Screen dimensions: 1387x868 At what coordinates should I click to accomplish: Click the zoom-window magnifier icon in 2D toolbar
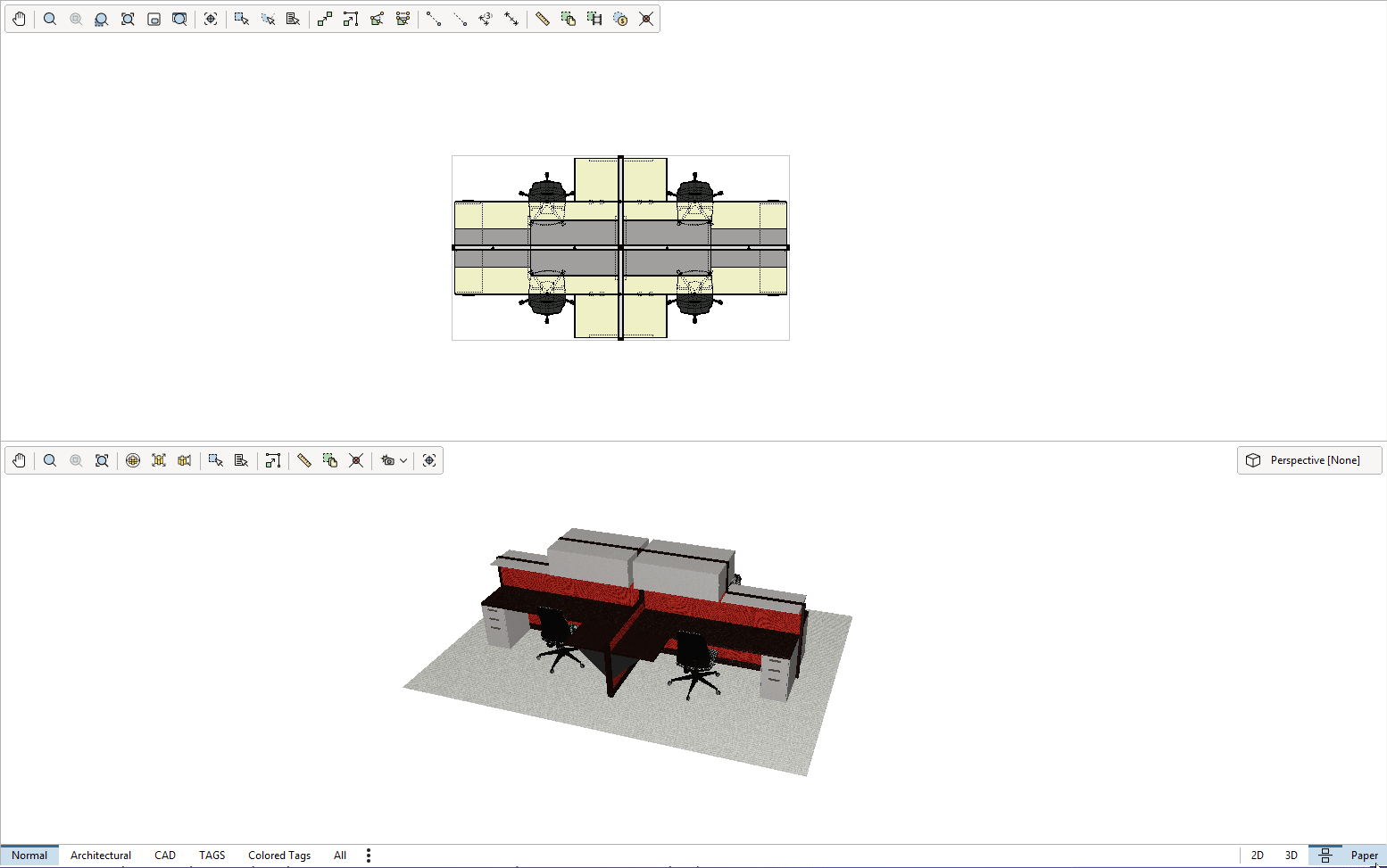pyautogui.click(x=102, y=19)
